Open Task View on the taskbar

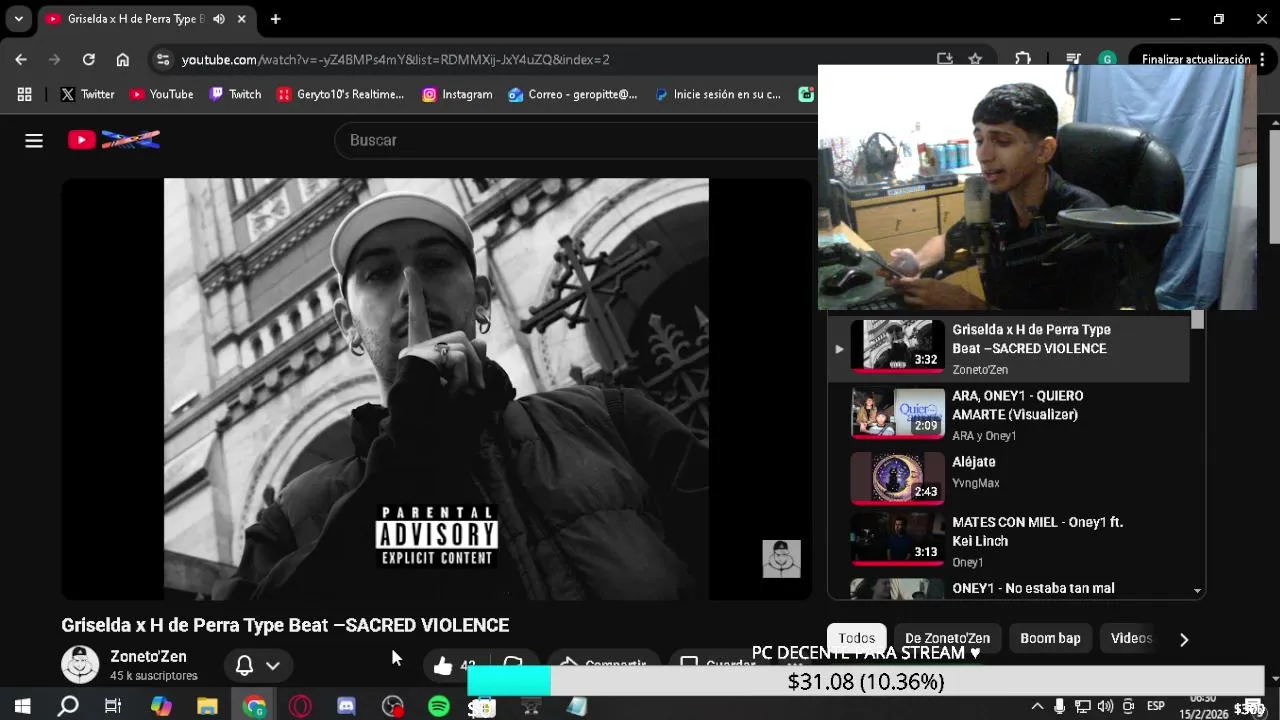[x=113, y=707]
